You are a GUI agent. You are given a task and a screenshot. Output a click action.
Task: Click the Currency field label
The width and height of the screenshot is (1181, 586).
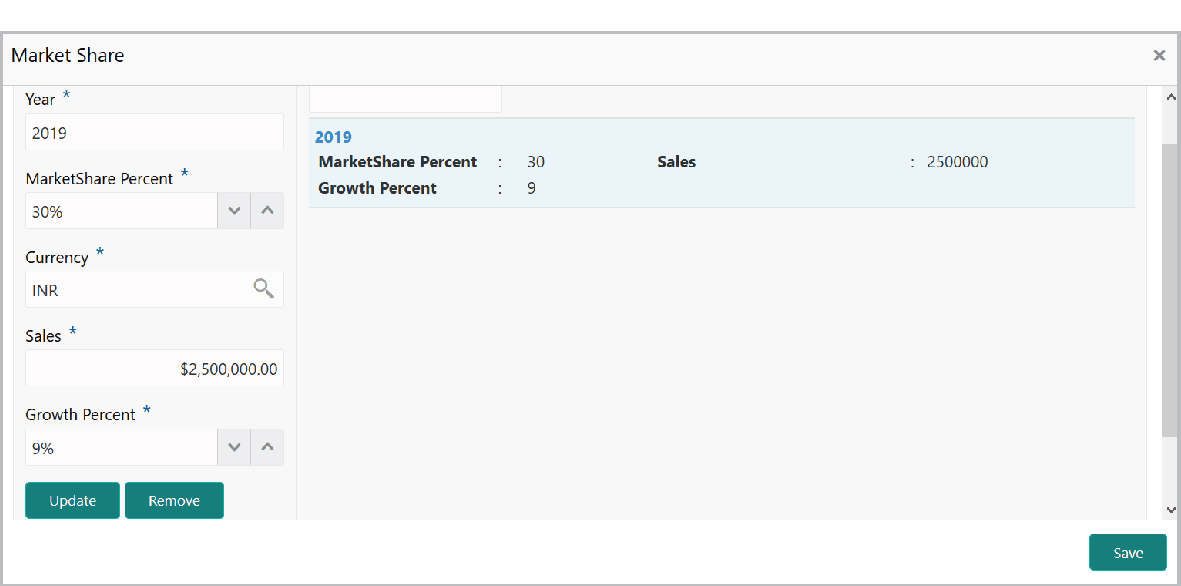pos(56,258)
